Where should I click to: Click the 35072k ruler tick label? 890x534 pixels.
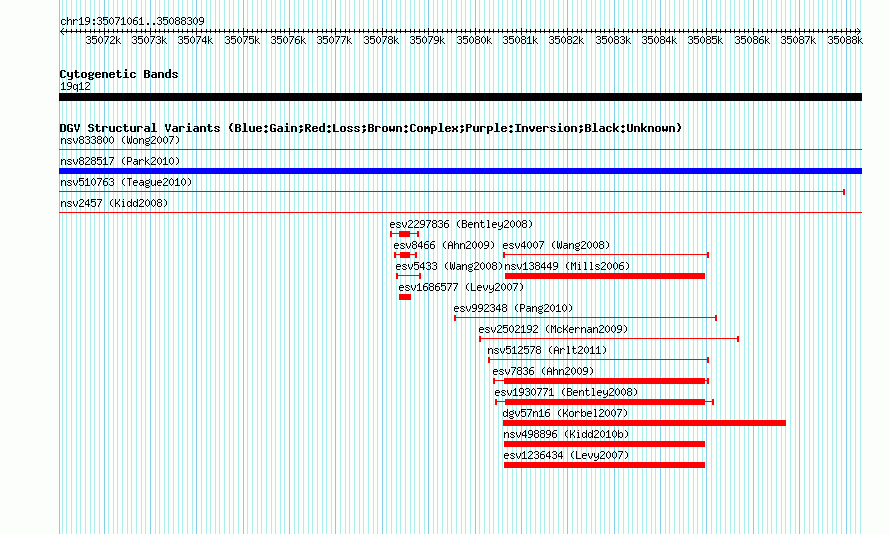pyautogui.click(x=103, y=40)
